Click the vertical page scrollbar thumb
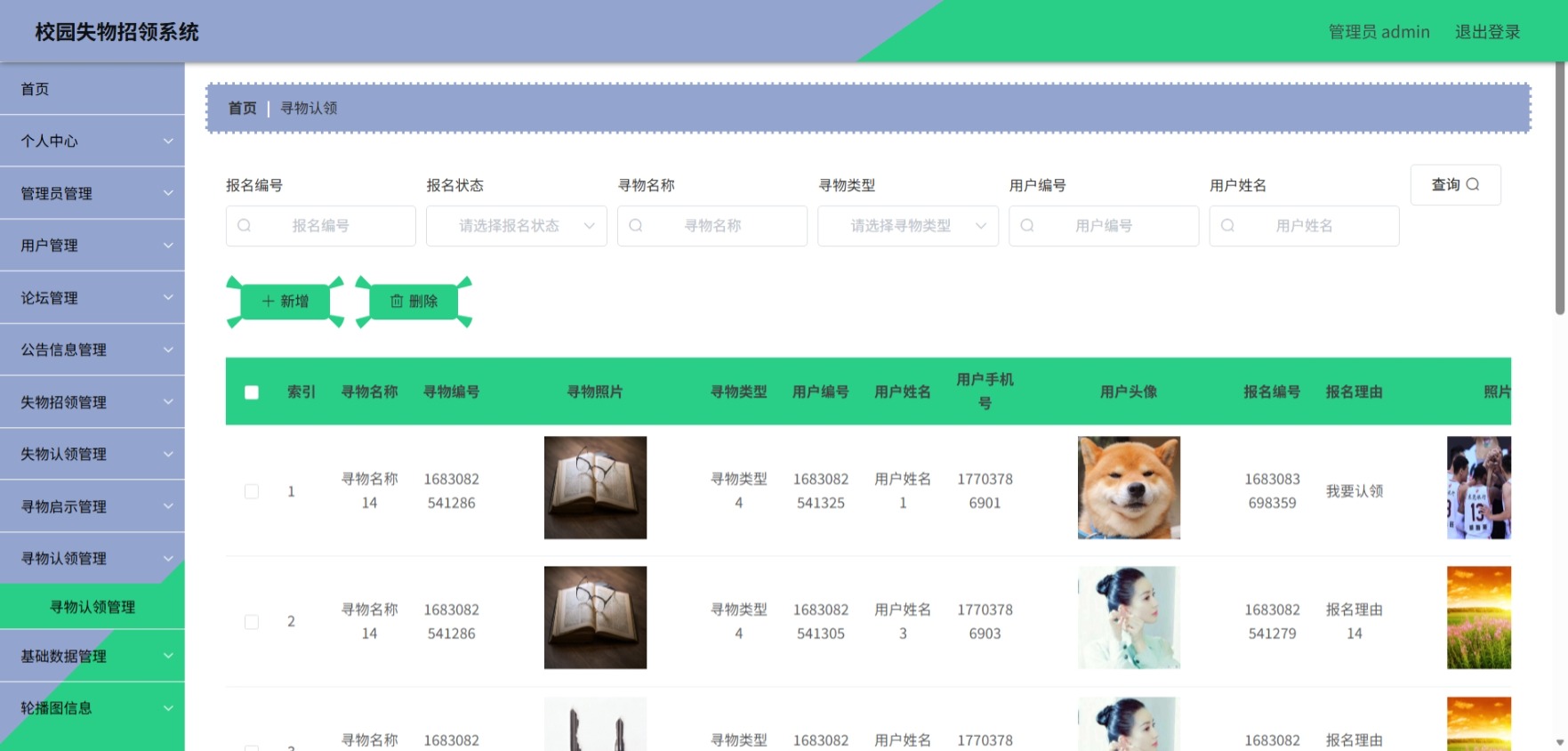The height and width of the screenshot is (751, 1568). point(1560,187)
